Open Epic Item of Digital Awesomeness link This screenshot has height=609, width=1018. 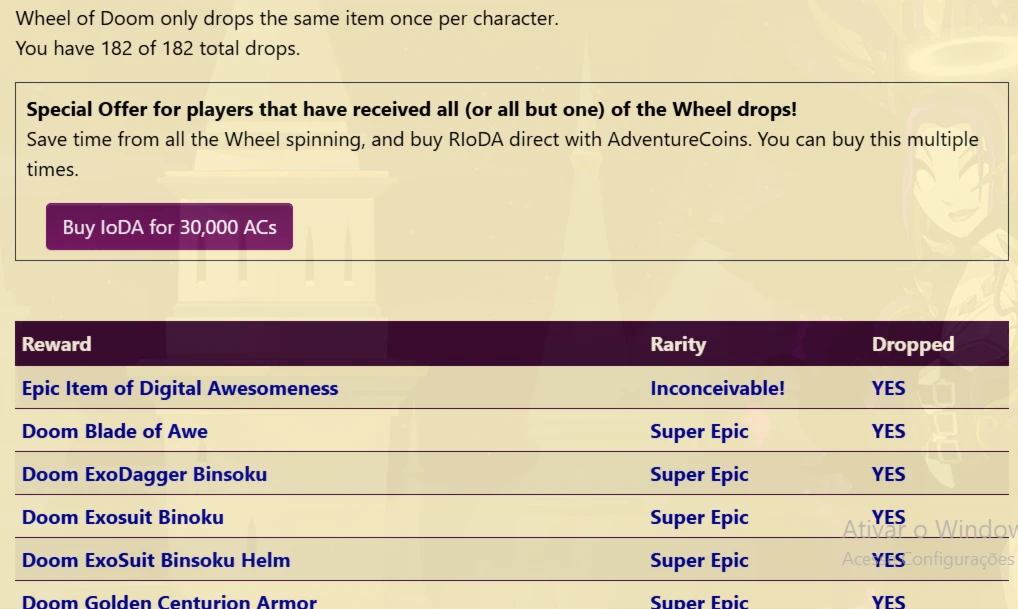click(180, 388)
